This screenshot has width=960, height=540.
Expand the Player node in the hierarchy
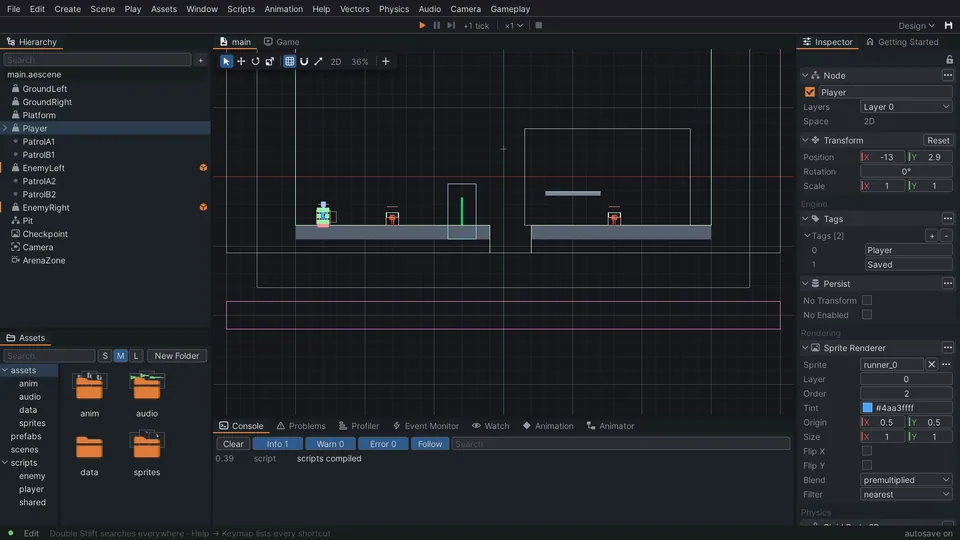tap(5, 128)
